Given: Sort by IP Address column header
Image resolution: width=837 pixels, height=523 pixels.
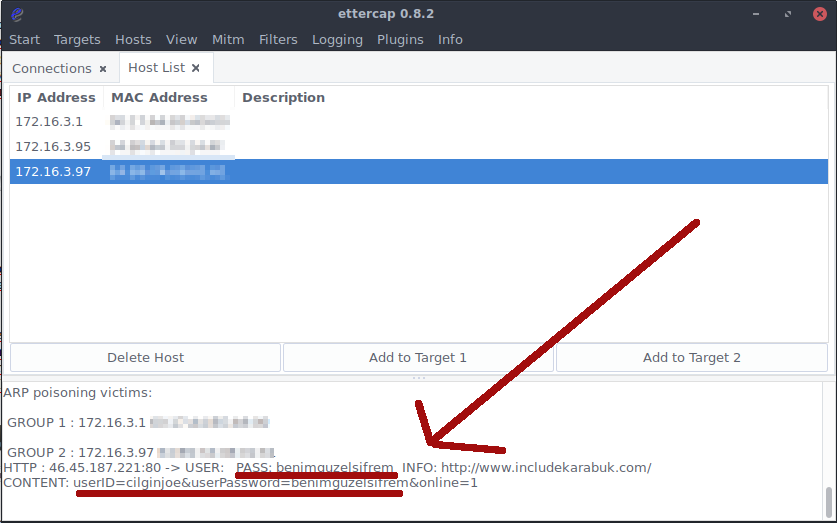Looking at the screenshot, I should [56, 98].
